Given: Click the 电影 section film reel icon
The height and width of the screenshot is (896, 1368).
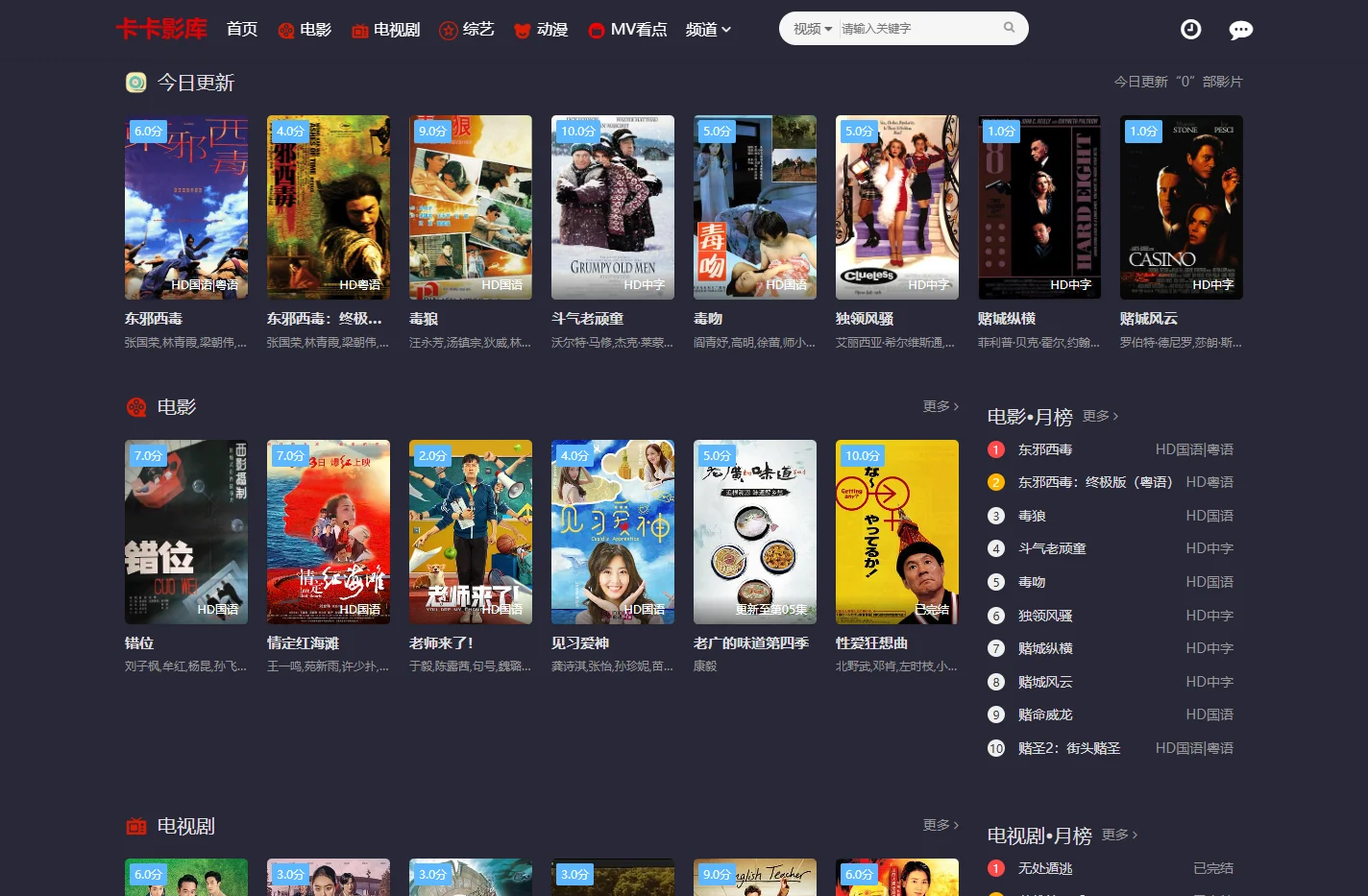Looking at the screenshot, I should point(136,407).
